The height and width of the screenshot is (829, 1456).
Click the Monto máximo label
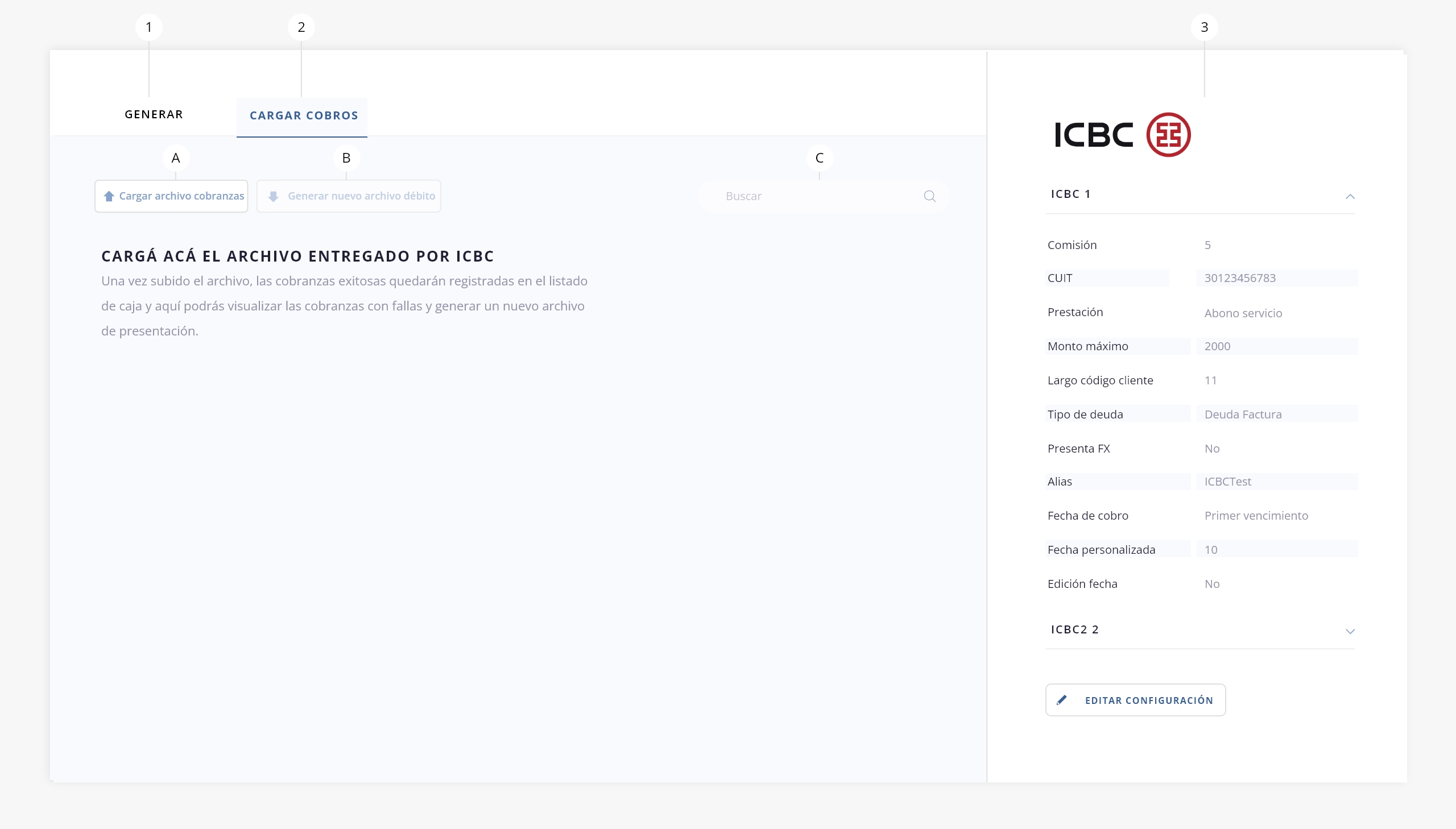[x=1087, y=346]
